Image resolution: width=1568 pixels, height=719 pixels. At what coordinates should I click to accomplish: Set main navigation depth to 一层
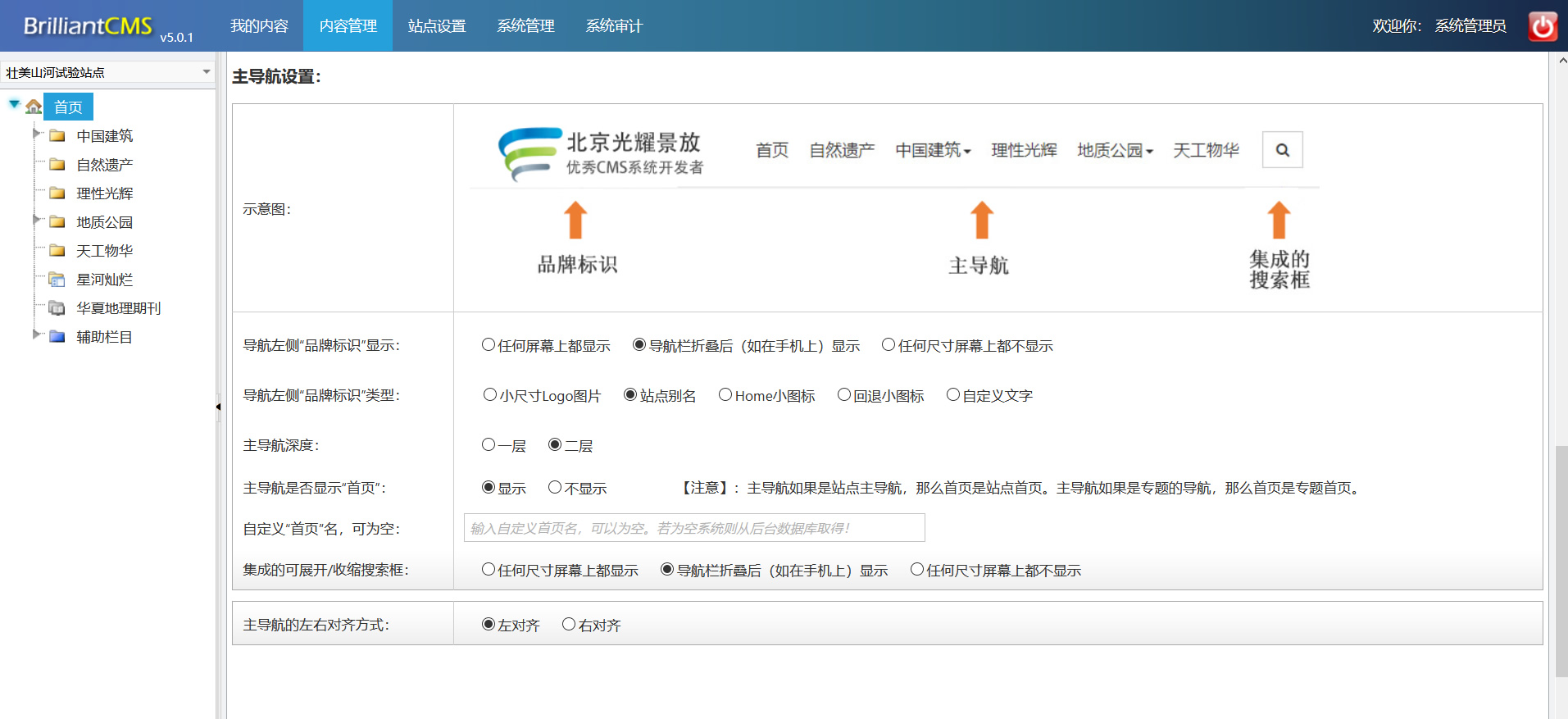489,445
